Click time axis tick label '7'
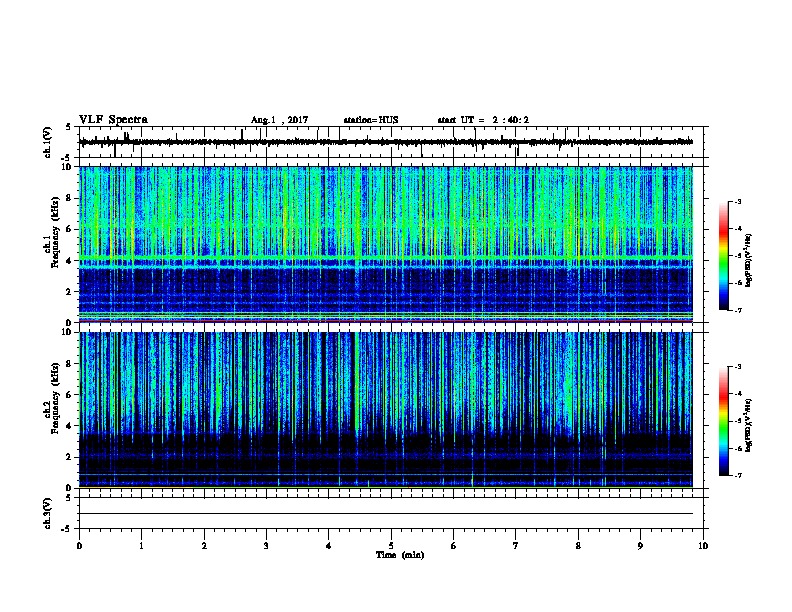The height and width of the screenshot is (612, 792). [516, 546]
